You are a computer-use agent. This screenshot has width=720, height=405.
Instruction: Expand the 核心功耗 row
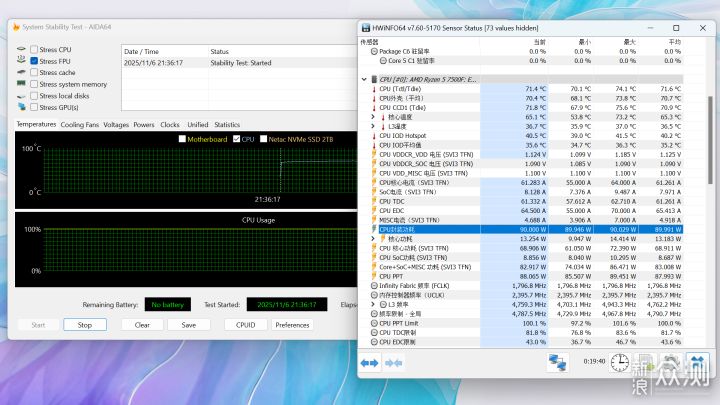point(373,239)
